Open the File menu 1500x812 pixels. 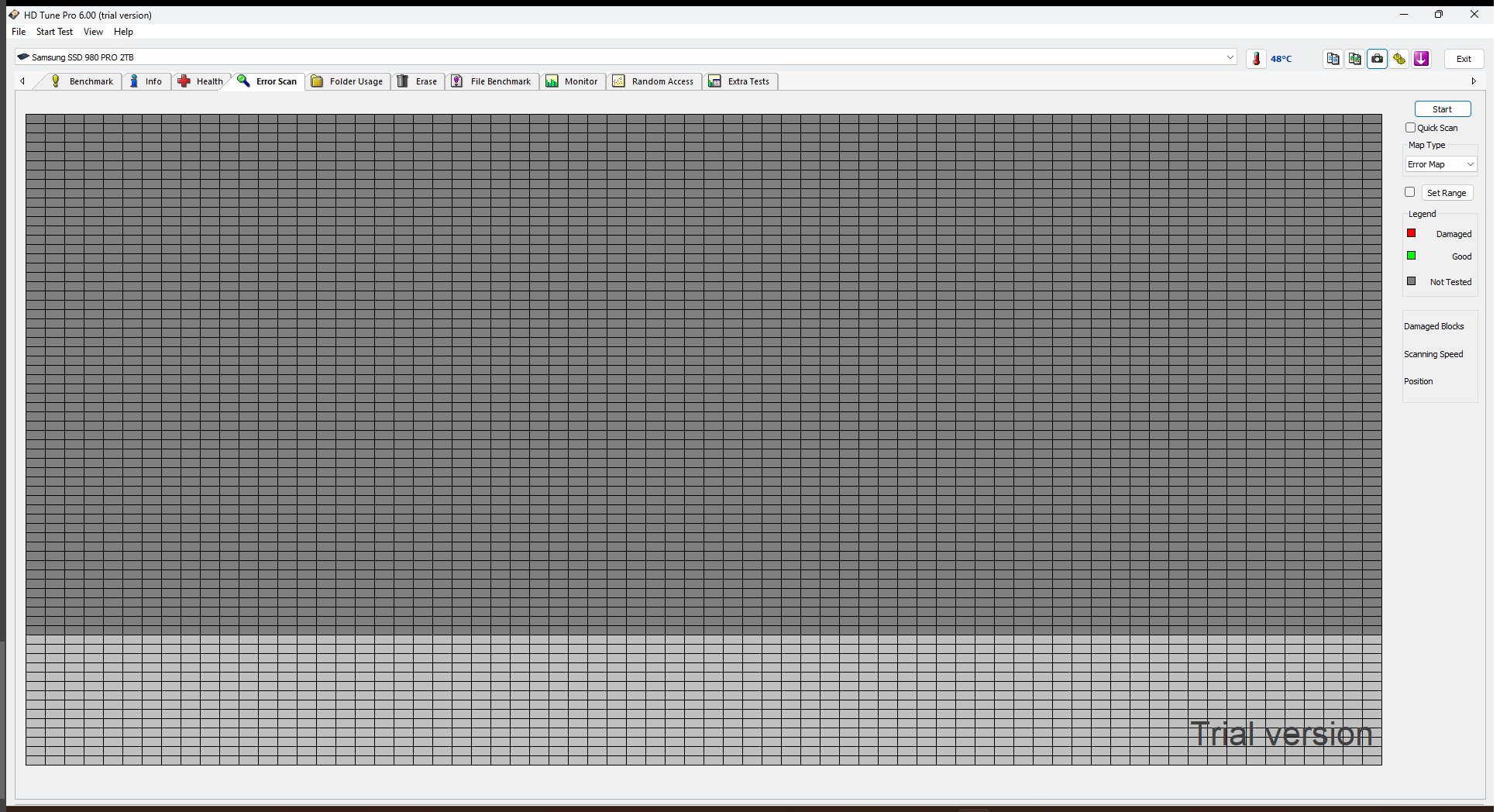(x=19, y=32)
